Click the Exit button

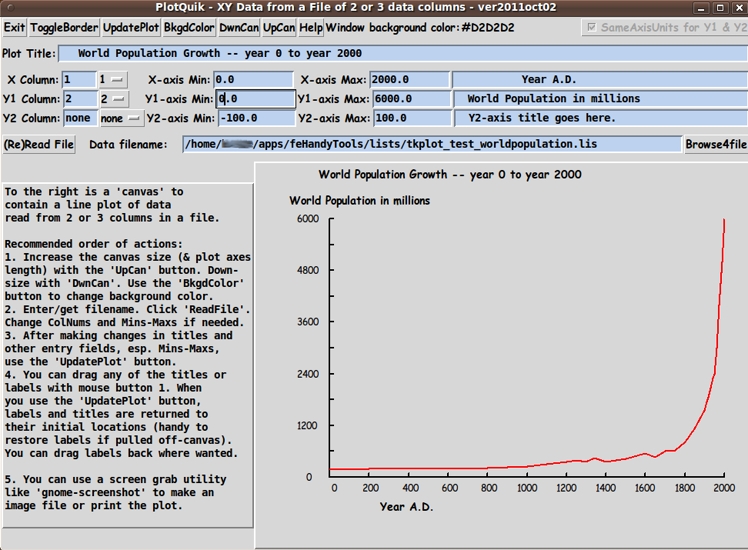(x=14, y=28)
